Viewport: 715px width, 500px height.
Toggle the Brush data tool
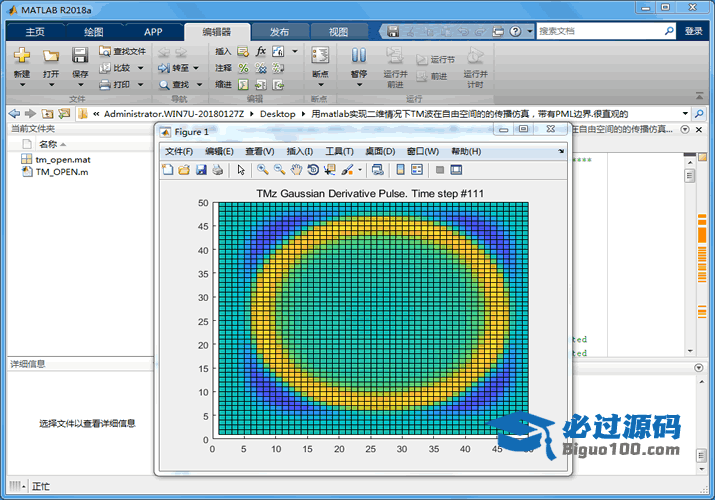(347, 170)
